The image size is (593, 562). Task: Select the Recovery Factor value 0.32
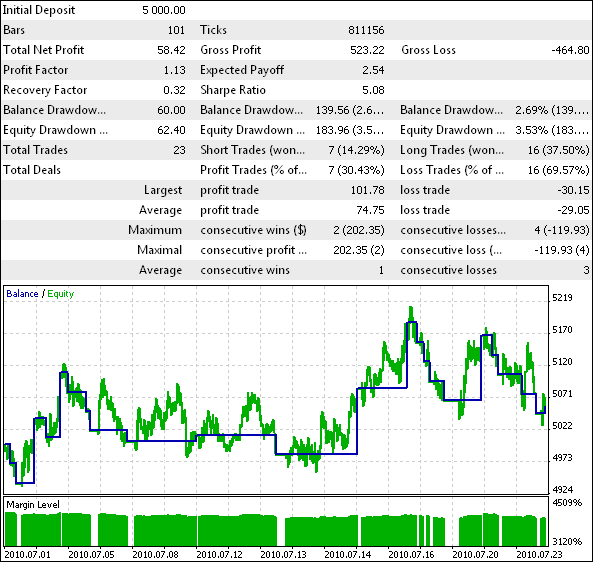(x=174, y=90)
